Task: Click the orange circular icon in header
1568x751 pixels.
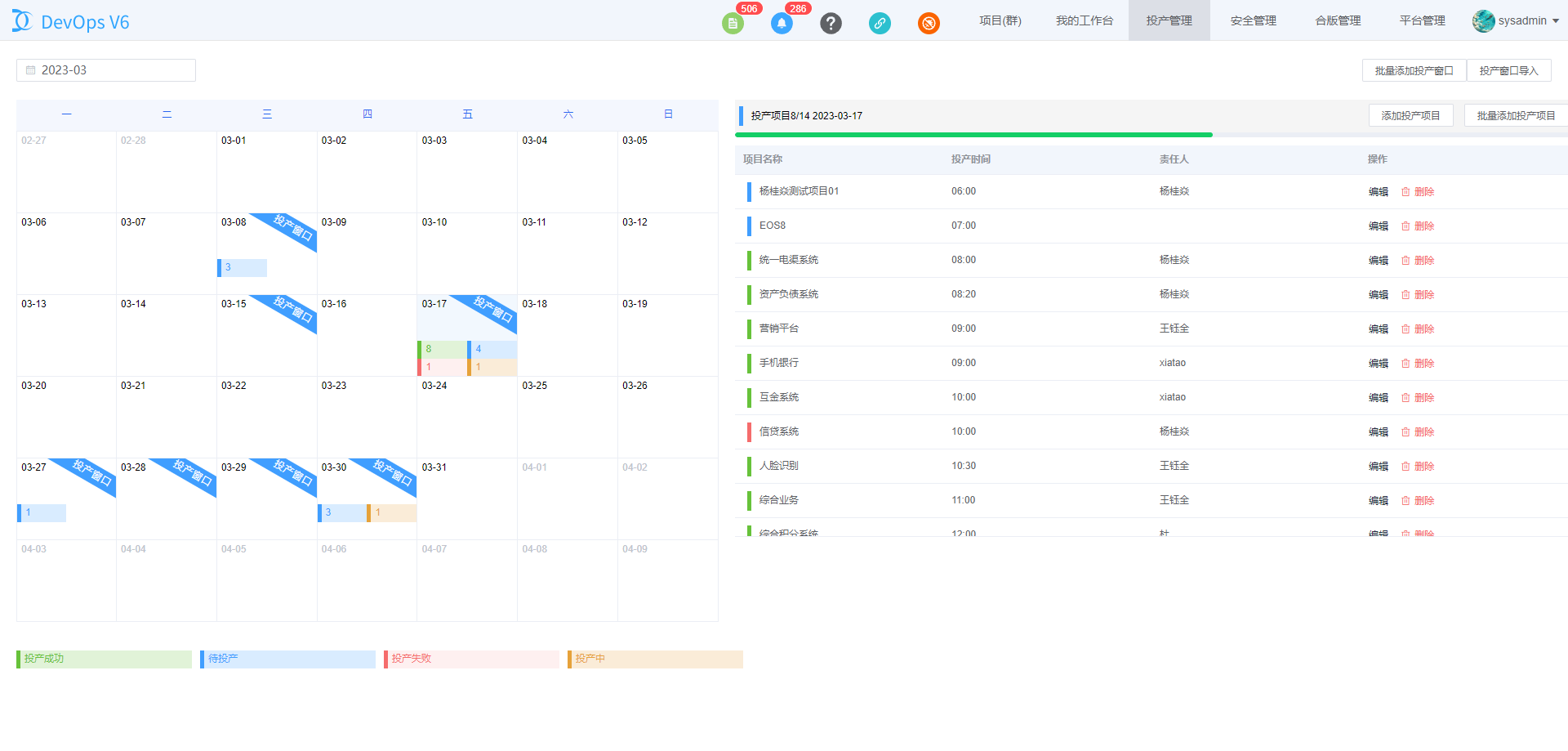Action: click(929, 23)
